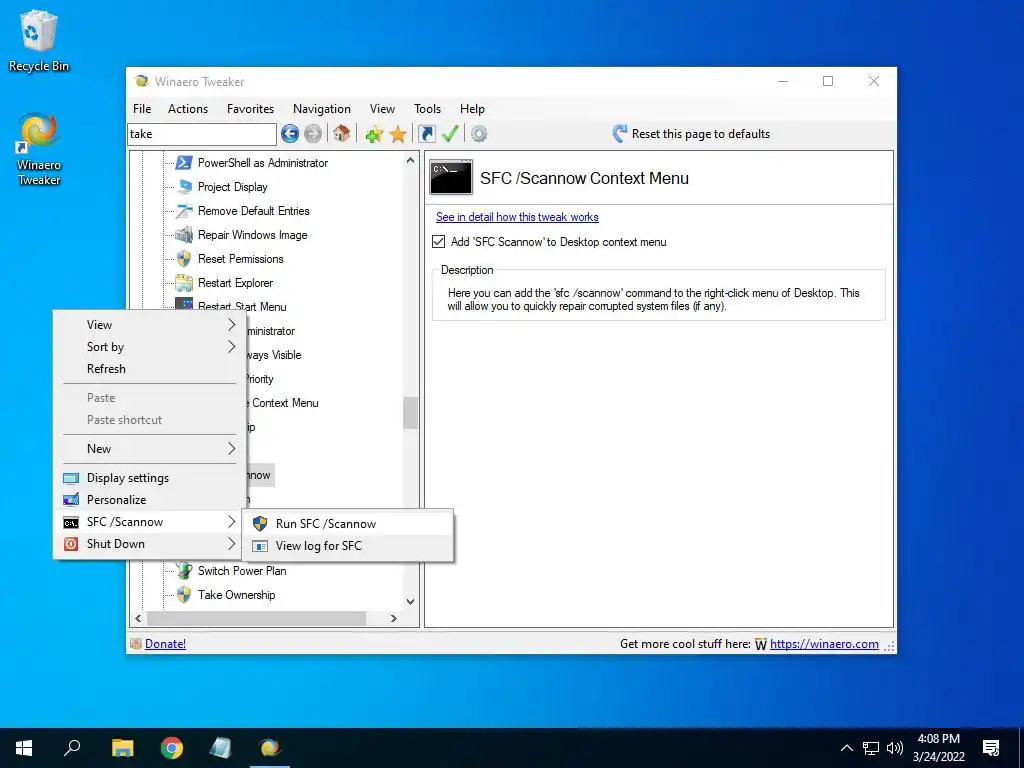Image resolution: width=1024 pixels, height=768 pixels.
Task: Click the Project Display tree icon
Action: (184, 187)
